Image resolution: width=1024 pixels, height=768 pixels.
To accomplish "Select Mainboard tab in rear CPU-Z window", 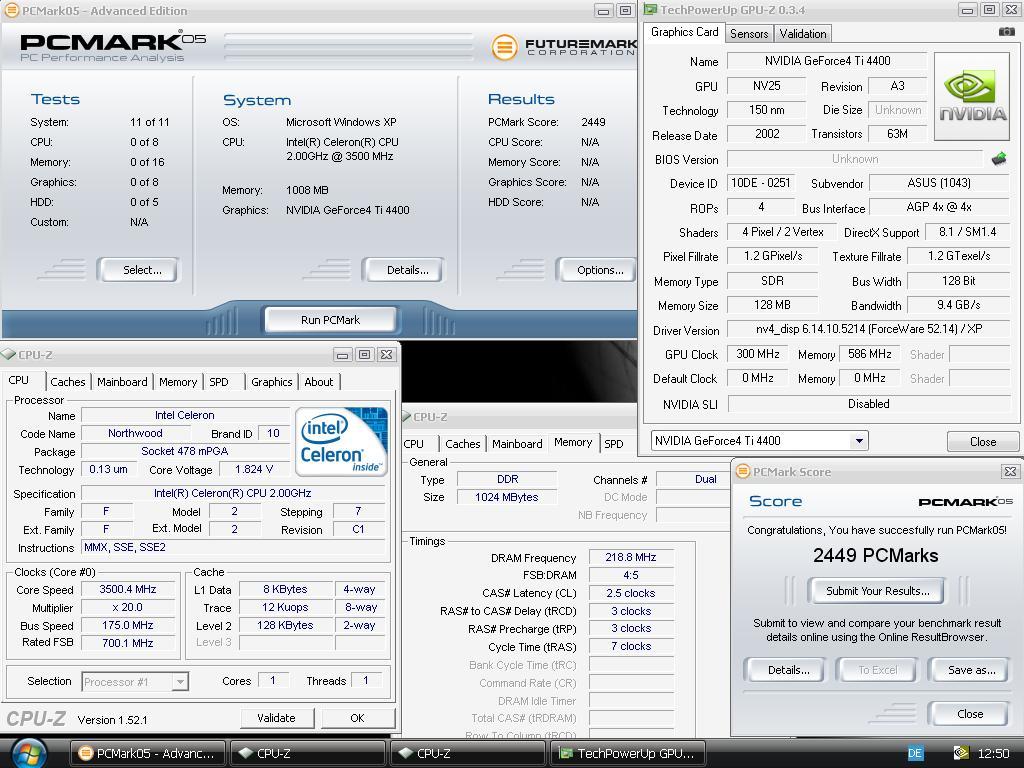I will (x=517, y=443).
